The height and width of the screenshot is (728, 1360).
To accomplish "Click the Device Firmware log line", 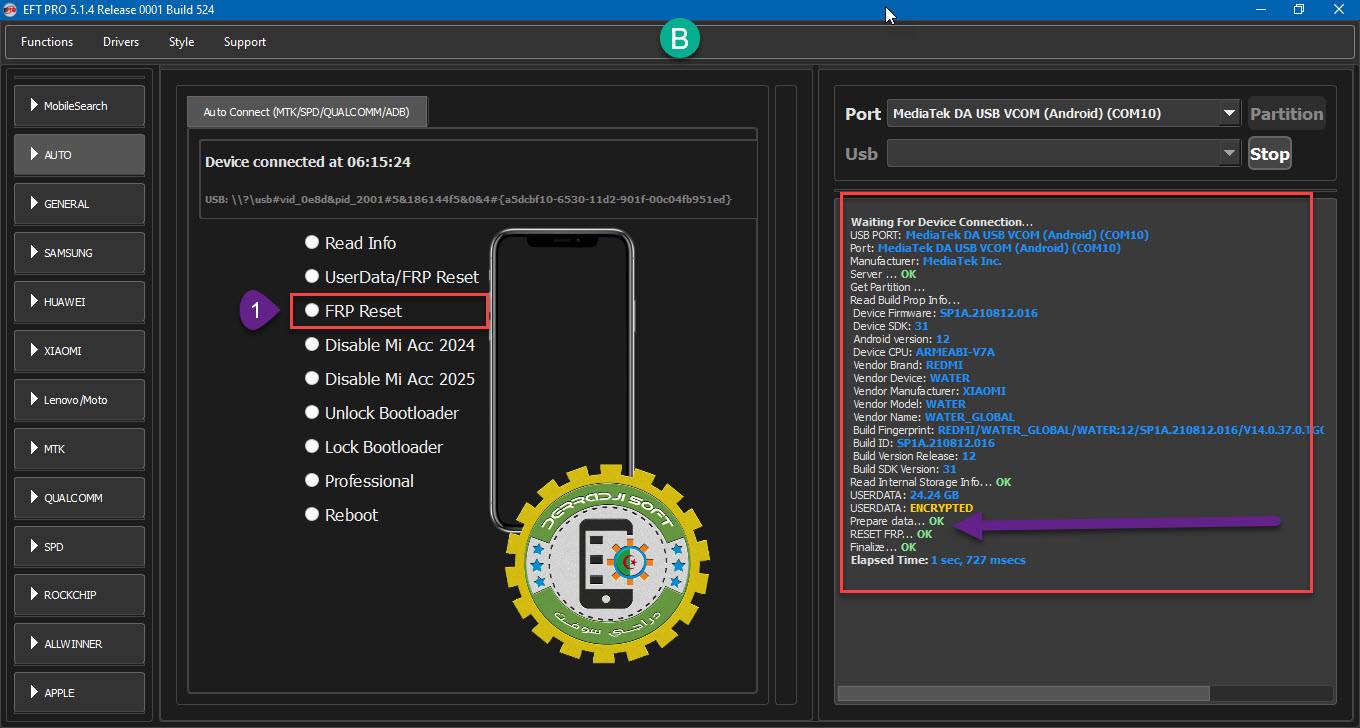I will pos(945,313).
